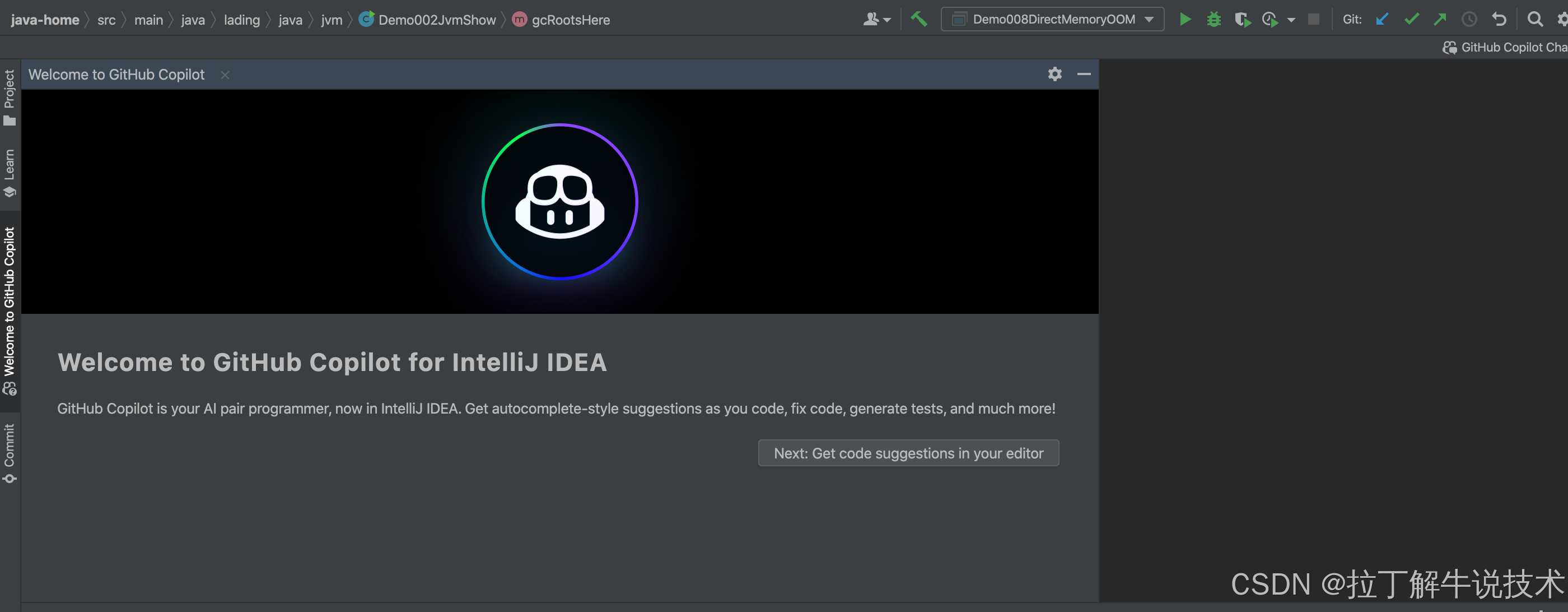Push commits using the green arrow icon

pyautogui.click(x=1440, y=19)
